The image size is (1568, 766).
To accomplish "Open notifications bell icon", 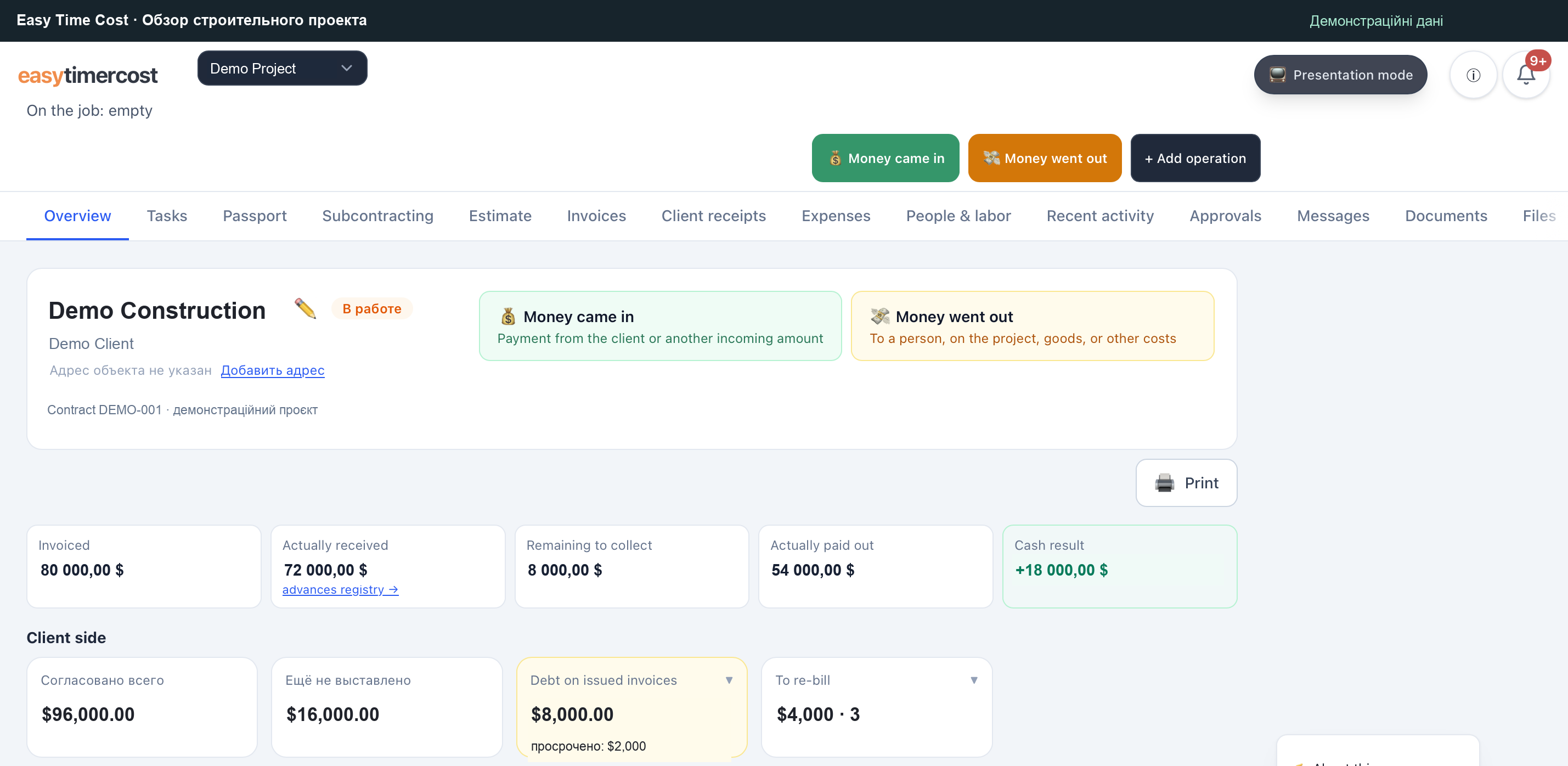I will (1525, 75).
